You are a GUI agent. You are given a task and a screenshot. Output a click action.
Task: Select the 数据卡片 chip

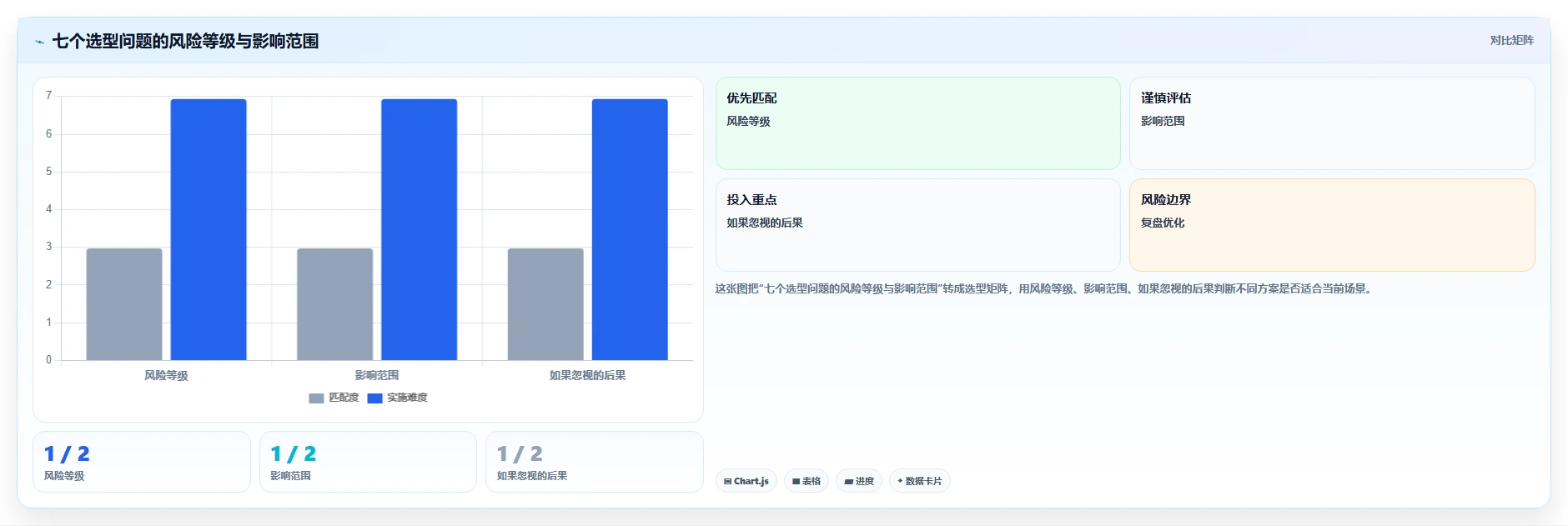point(920,481)
